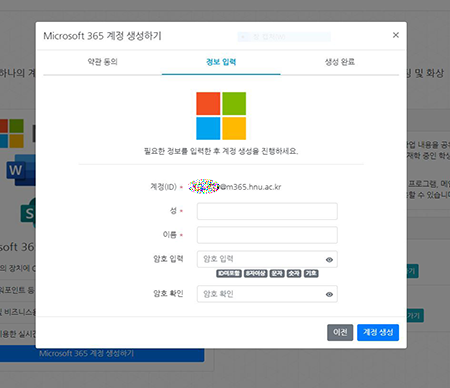
Task: Click the dialog title Microsoft 365 계정 생성하기
Action: click(102, 36)
